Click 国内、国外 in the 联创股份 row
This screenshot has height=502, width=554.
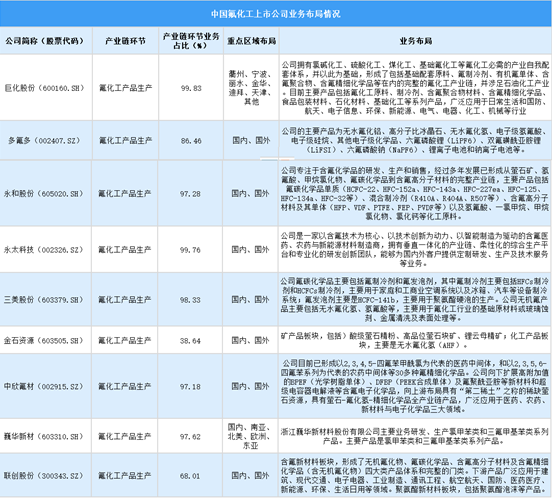coord(251,476)
